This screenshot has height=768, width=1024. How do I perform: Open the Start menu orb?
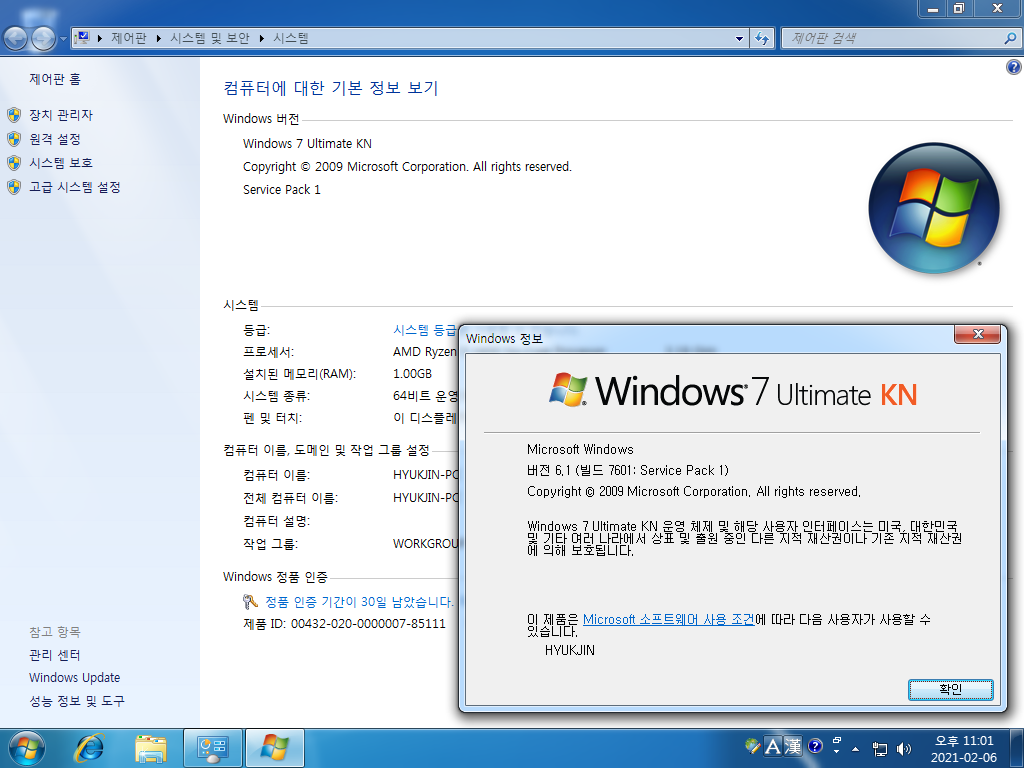click(27, 748)
